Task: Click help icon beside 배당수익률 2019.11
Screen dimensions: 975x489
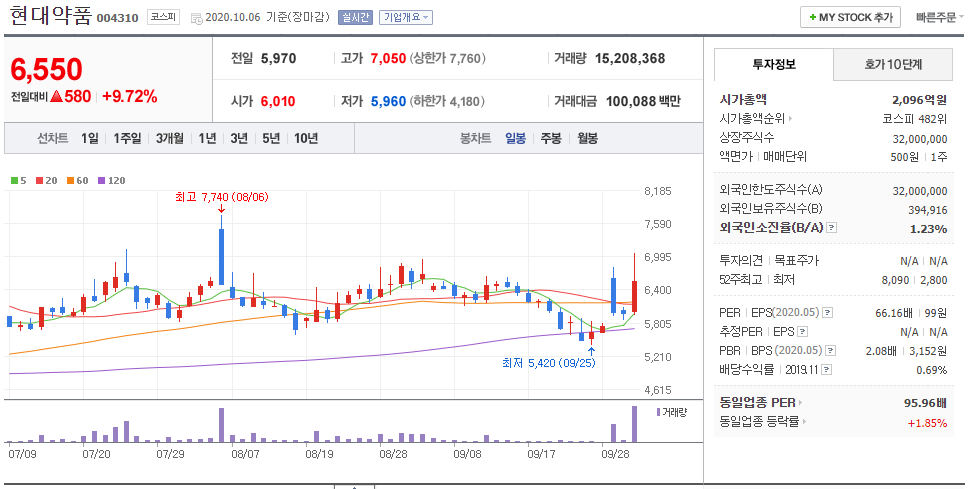Action: (x=826, y=370)
